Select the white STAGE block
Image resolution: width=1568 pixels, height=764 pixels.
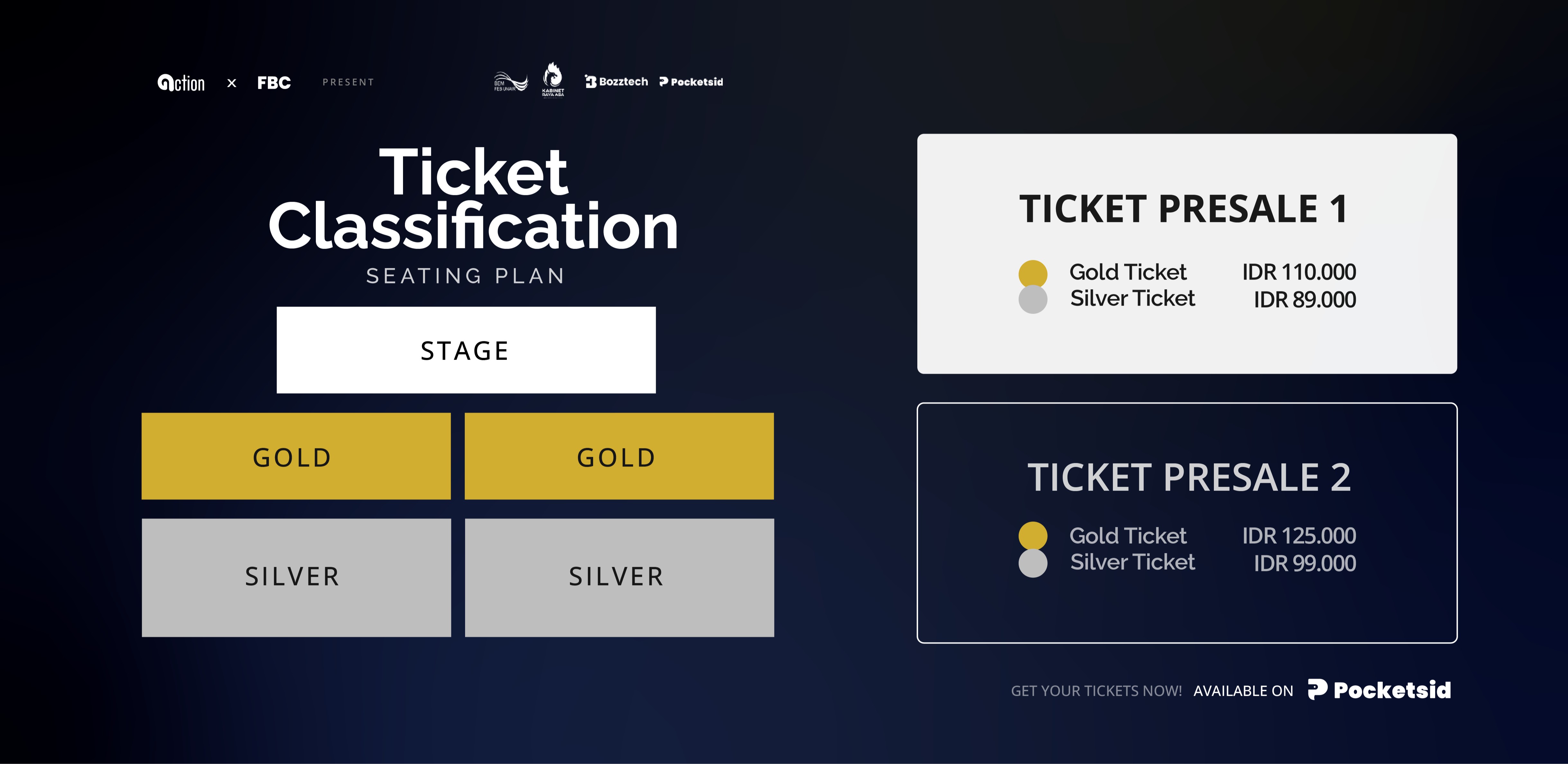click(466, 350)
